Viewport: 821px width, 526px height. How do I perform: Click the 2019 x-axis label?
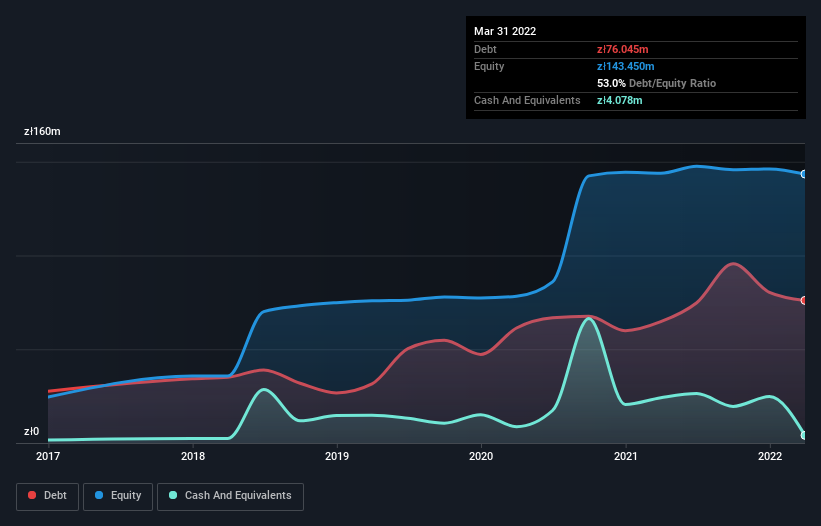tap(337, 456)
